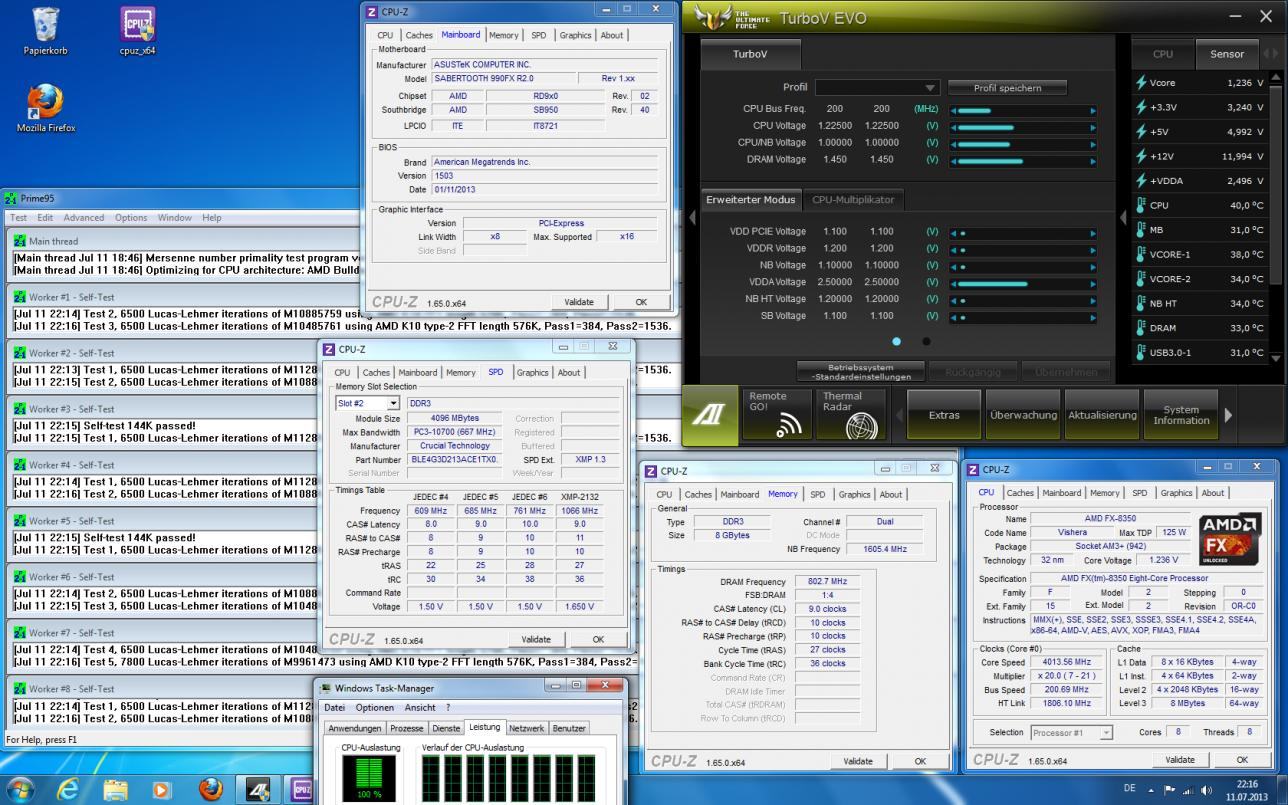Image resolution: width=1288 pixels, height=805 pixels.
Task: Click the Show desktop strip beside the clock
Action: click(x=1281, y=789)
